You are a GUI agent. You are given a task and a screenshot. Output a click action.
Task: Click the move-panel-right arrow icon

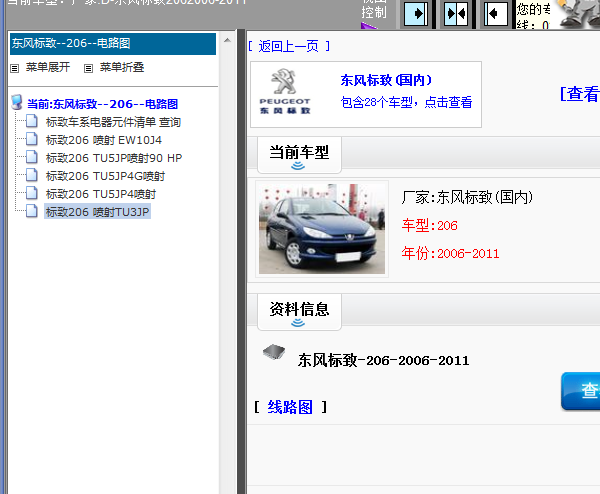tap(416, 14)
